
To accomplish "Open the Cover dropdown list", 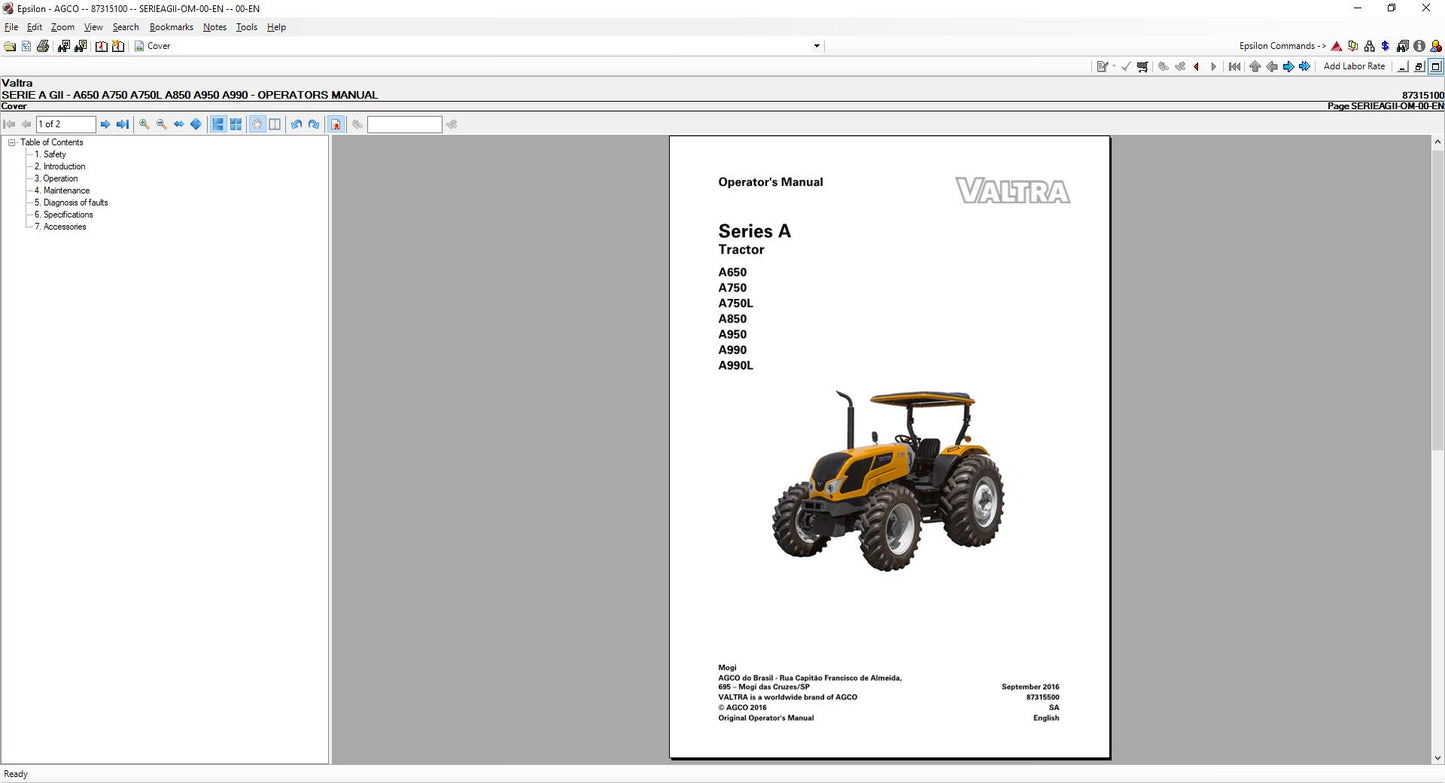I will [816, 46].
